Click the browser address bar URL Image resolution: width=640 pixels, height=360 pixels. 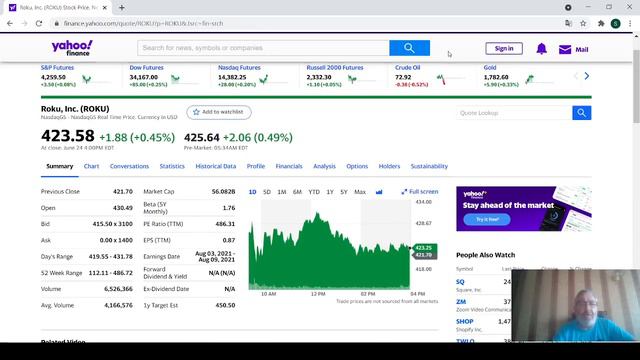pos(143,24)
